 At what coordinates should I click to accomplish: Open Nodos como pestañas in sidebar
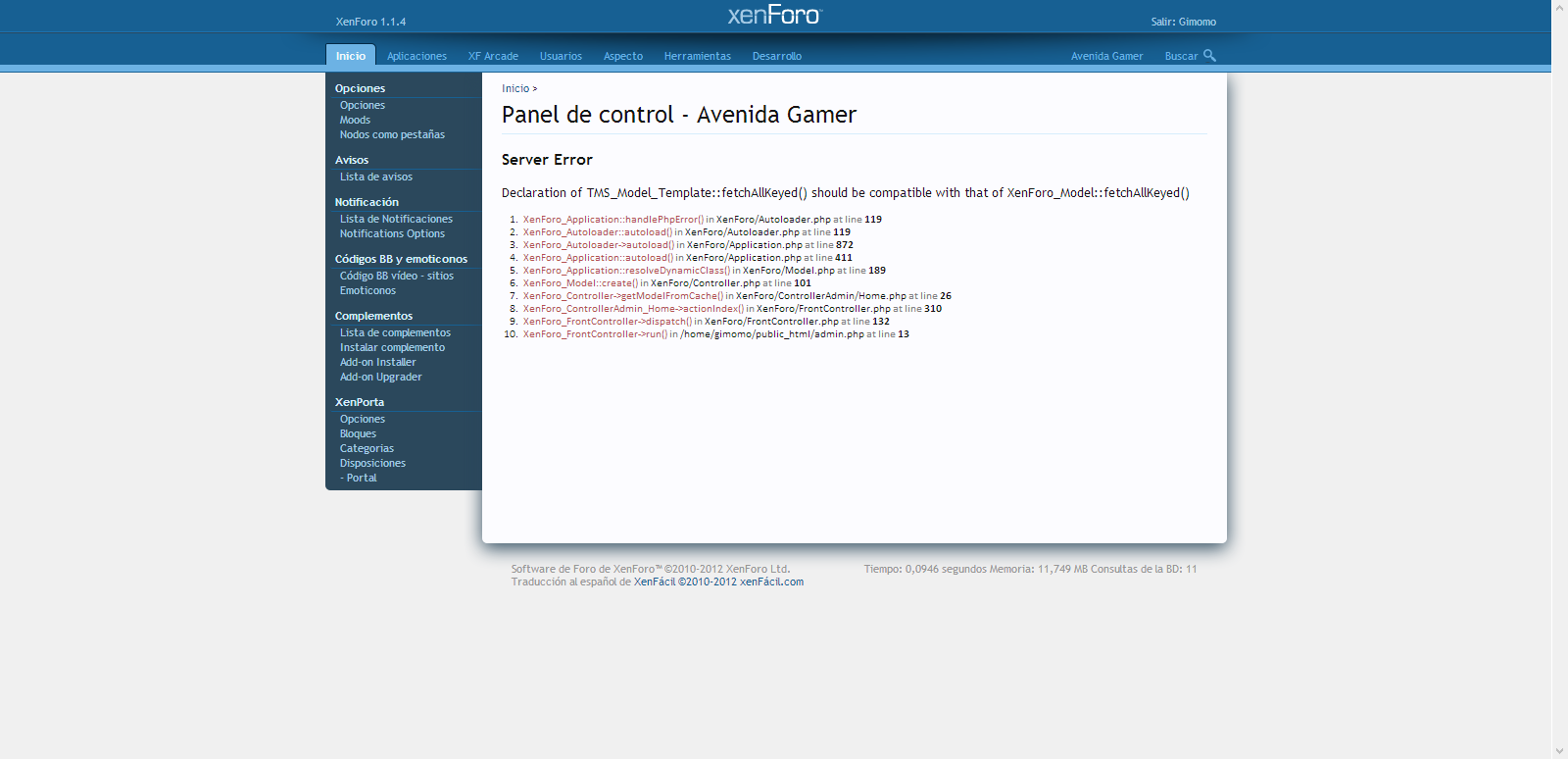pyautogui.click(x=392, y=134)
